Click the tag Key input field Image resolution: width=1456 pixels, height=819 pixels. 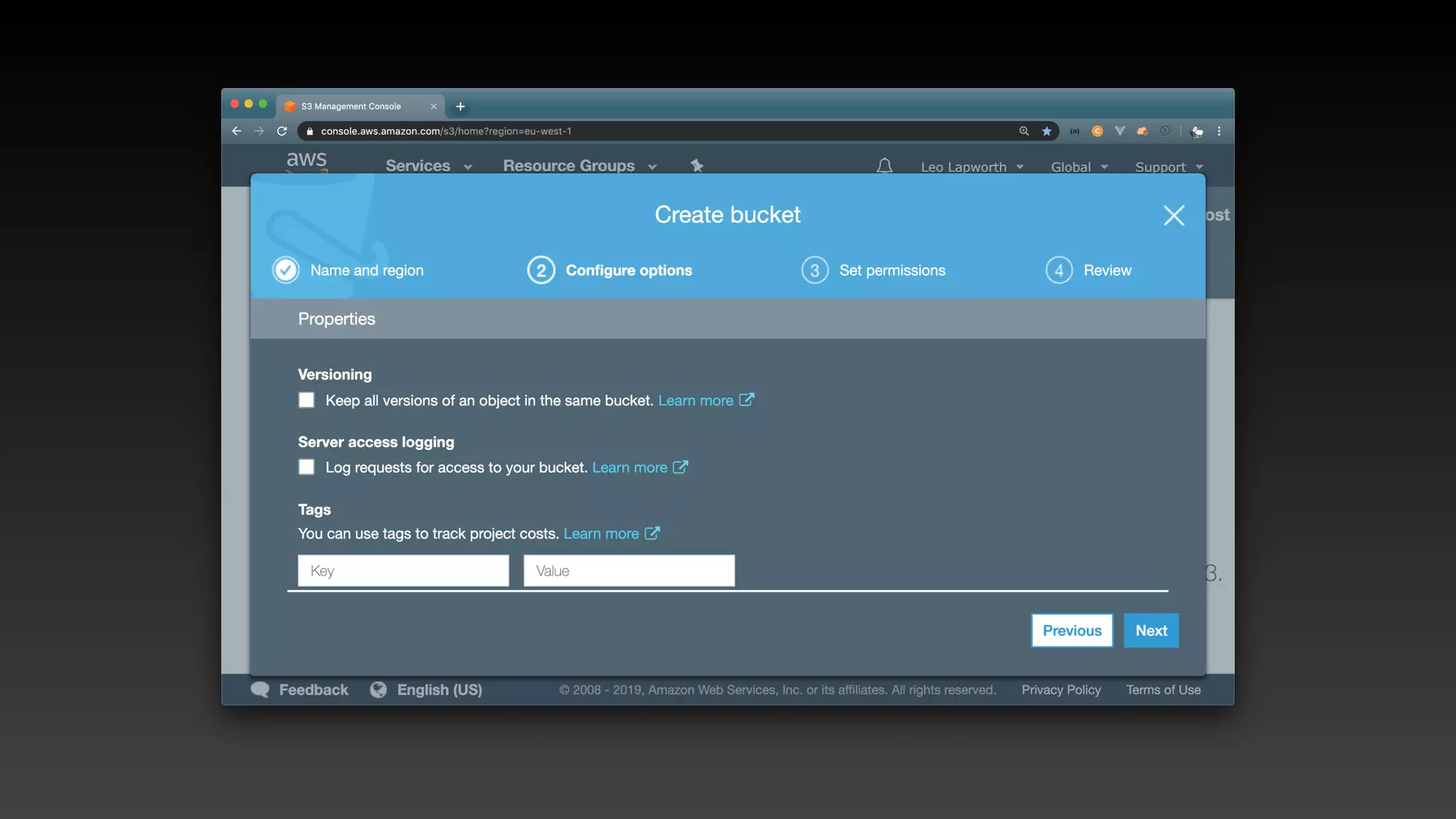coord(403,571)
